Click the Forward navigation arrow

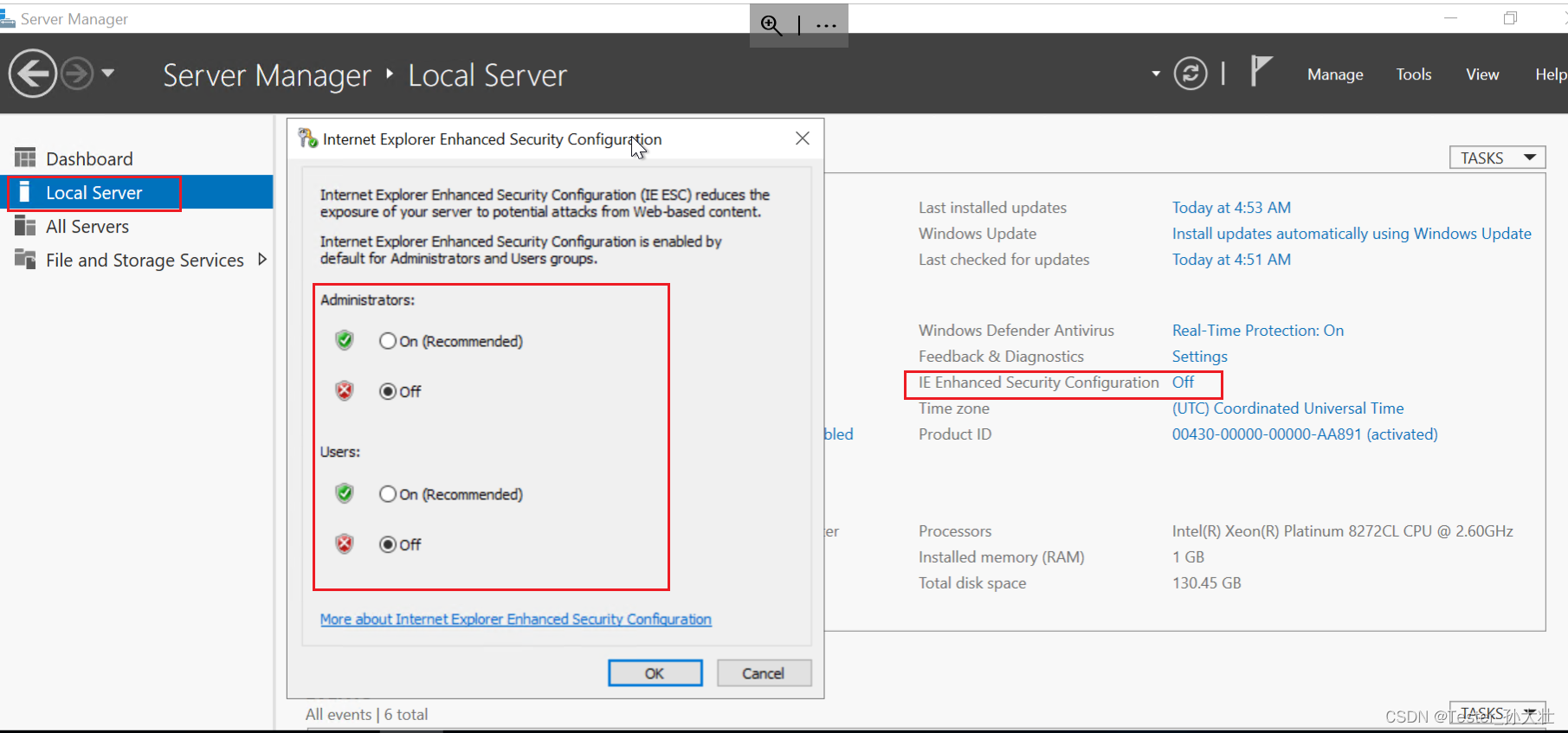[77, 74]
